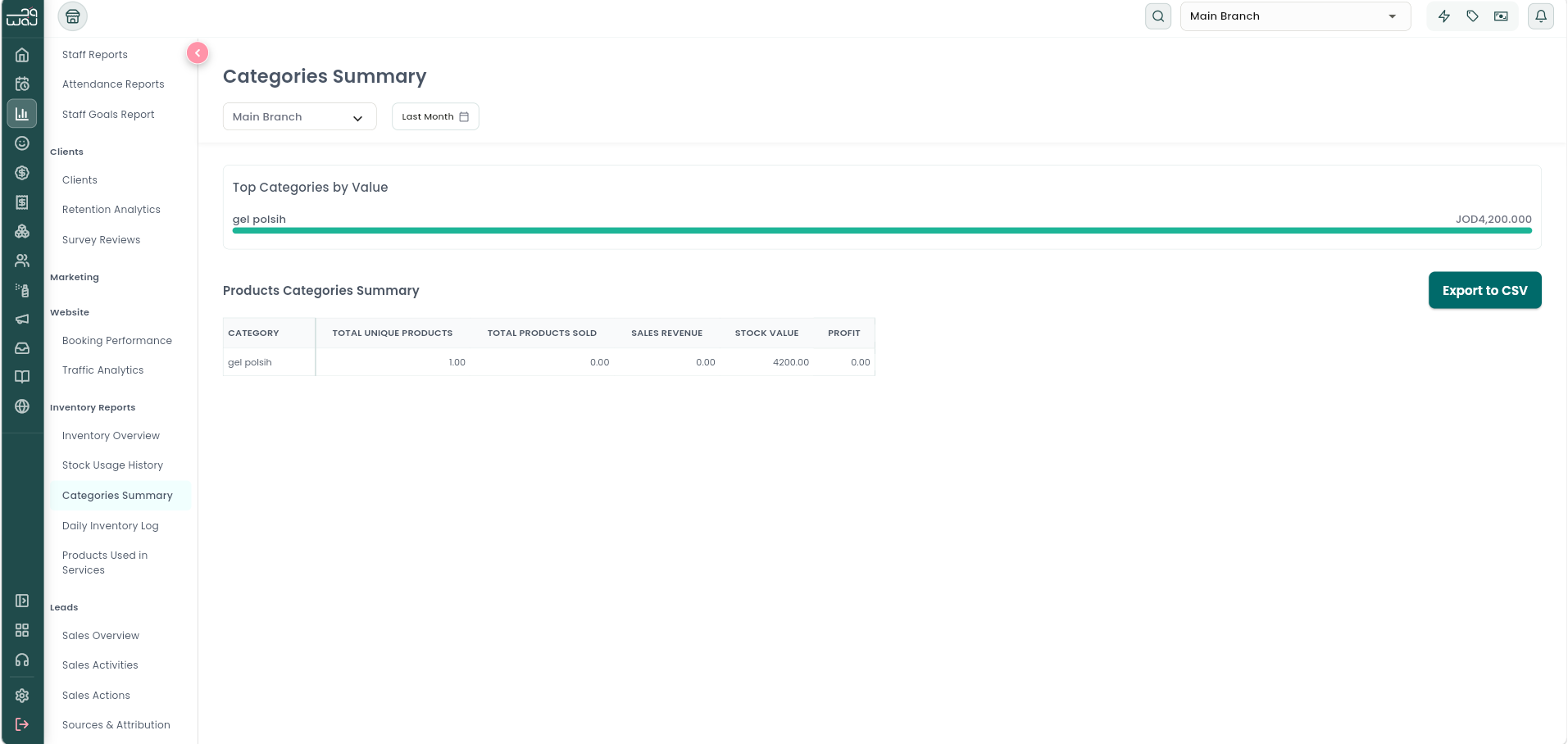Open the spray bottle icon in sidebar

(22, 290)
